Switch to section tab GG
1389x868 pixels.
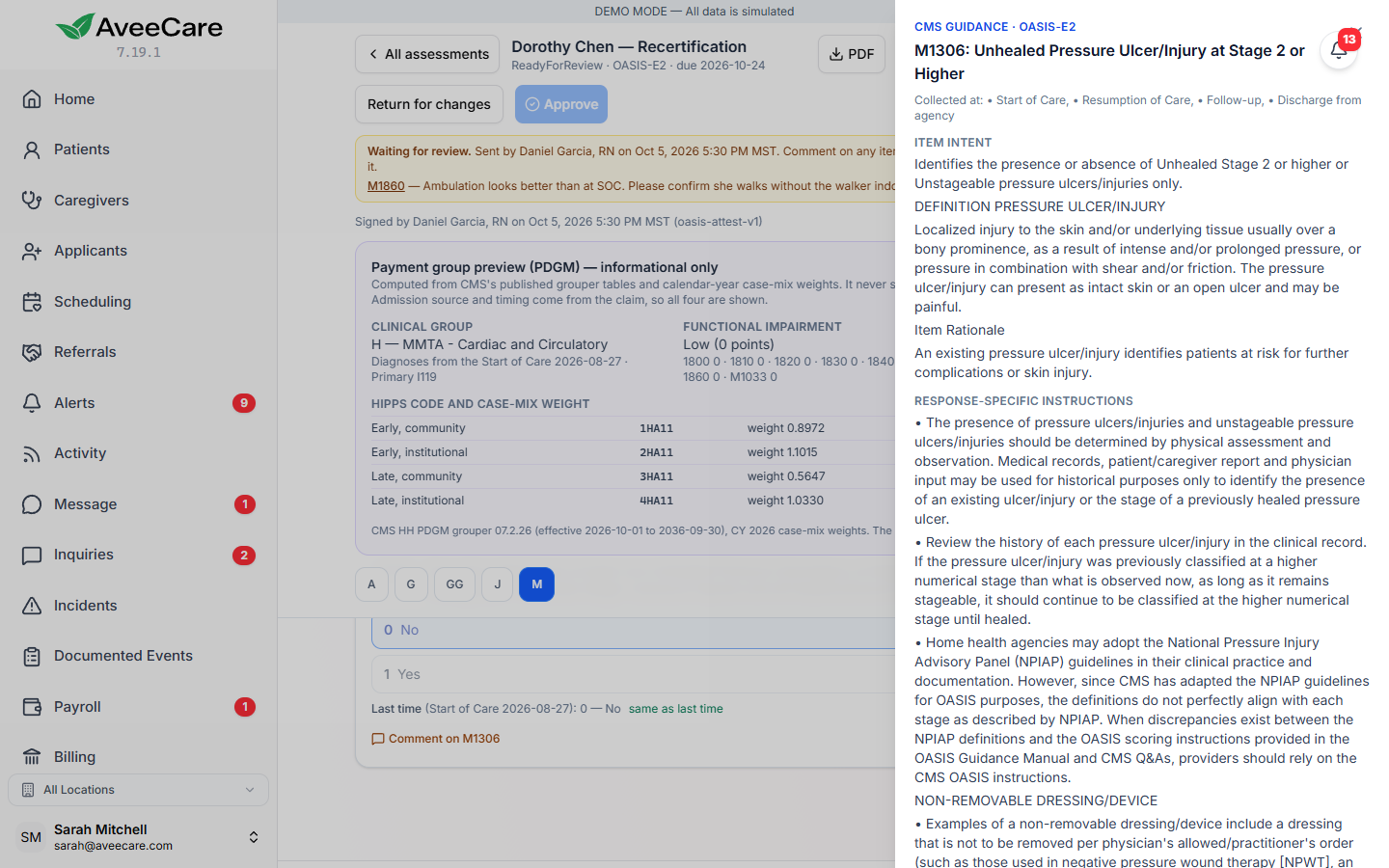coord(454,584)
